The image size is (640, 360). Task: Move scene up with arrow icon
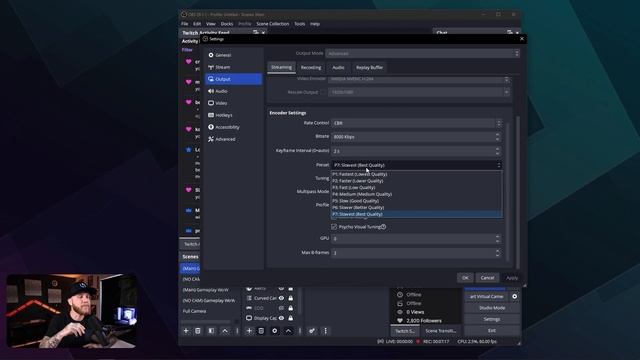pos(225,331)
